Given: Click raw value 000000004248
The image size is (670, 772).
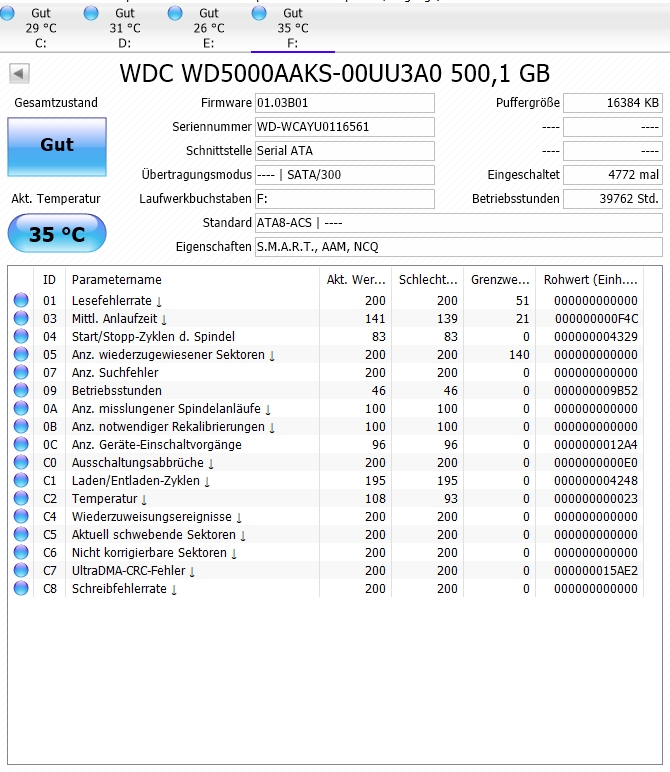Looking at the screenshot, I should pos(596,481).
